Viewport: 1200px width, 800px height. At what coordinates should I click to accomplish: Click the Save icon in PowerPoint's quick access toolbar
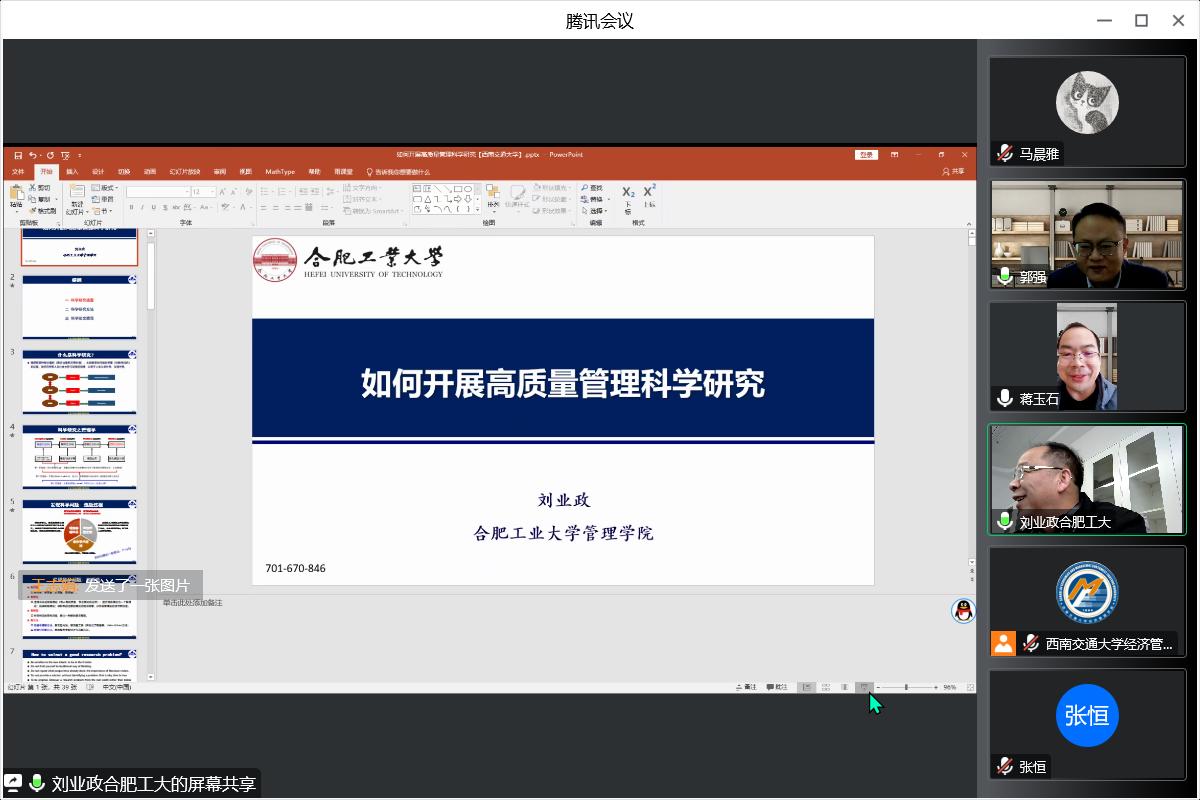coord(18,155)
